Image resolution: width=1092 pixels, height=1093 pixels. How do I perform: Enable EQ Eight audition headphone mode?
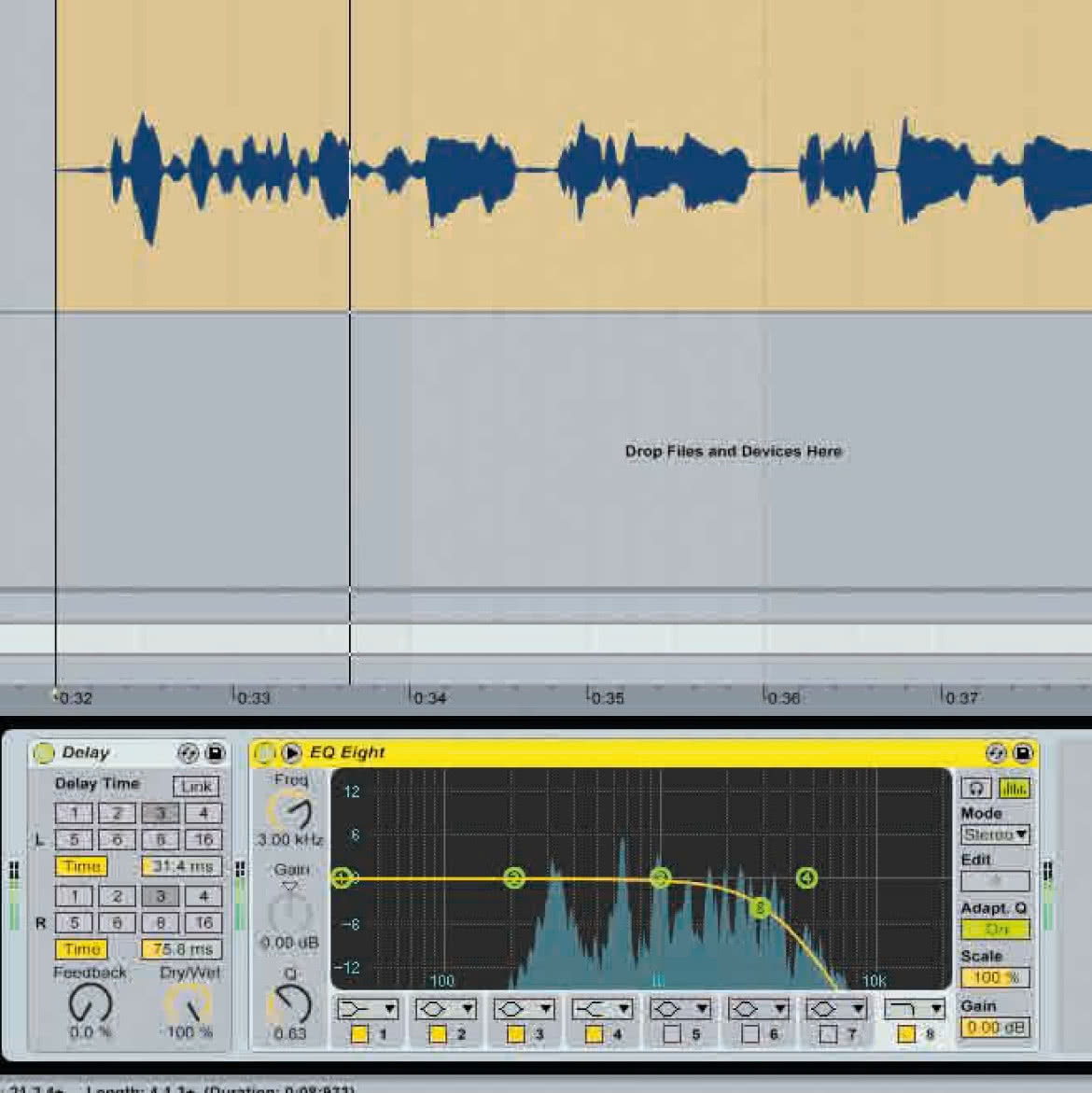pos(976,789)
